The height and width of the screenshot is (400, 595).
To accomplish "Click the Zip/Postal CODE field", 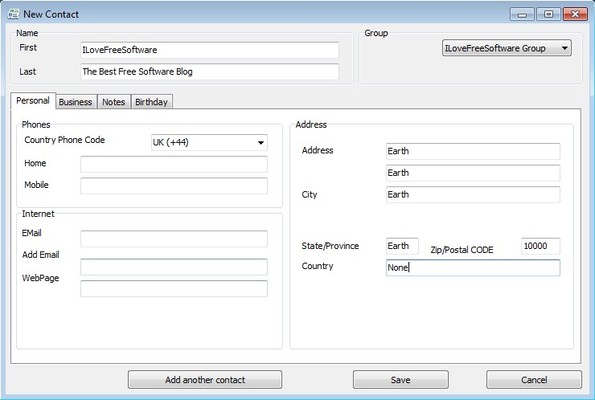I will (540, 246).
